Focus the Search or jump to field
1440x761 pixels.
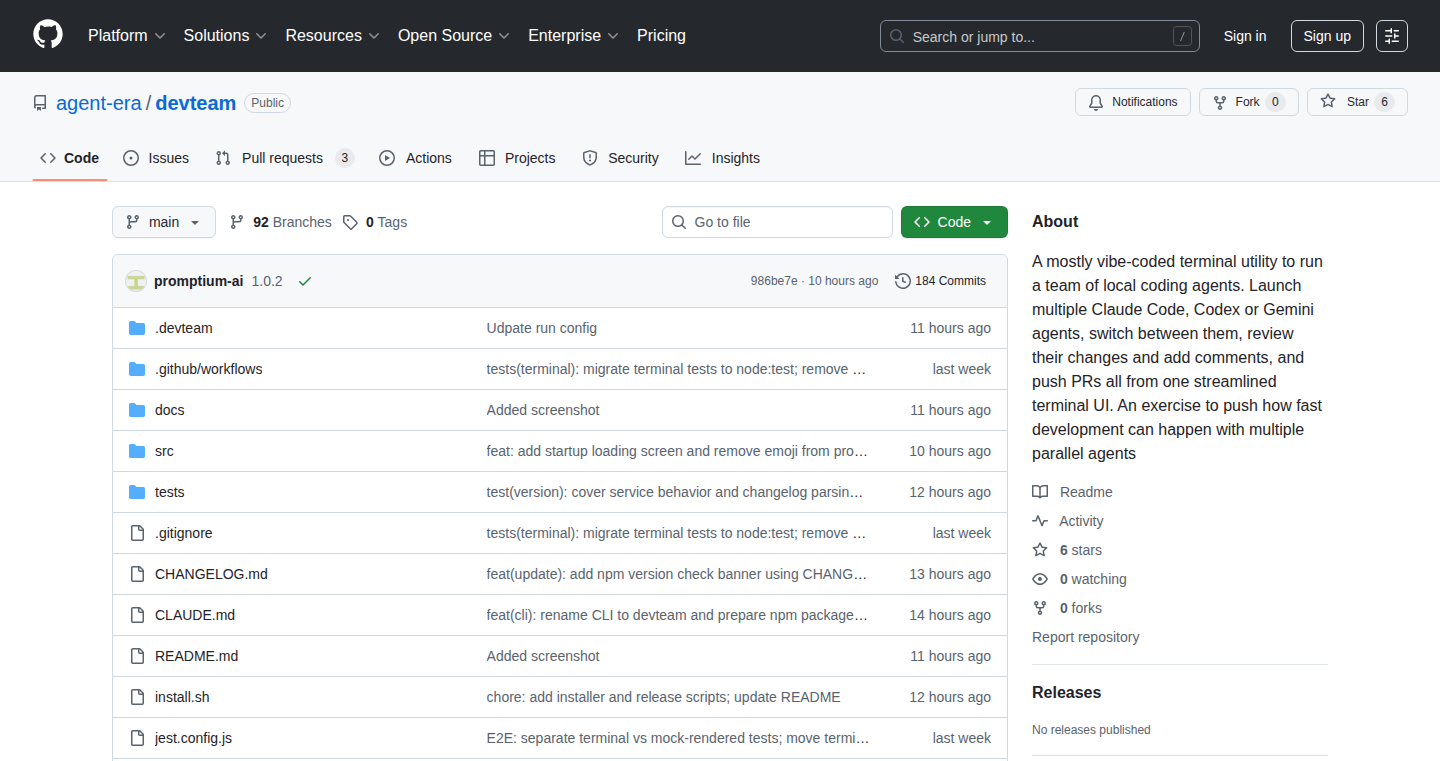[1040, 36]
